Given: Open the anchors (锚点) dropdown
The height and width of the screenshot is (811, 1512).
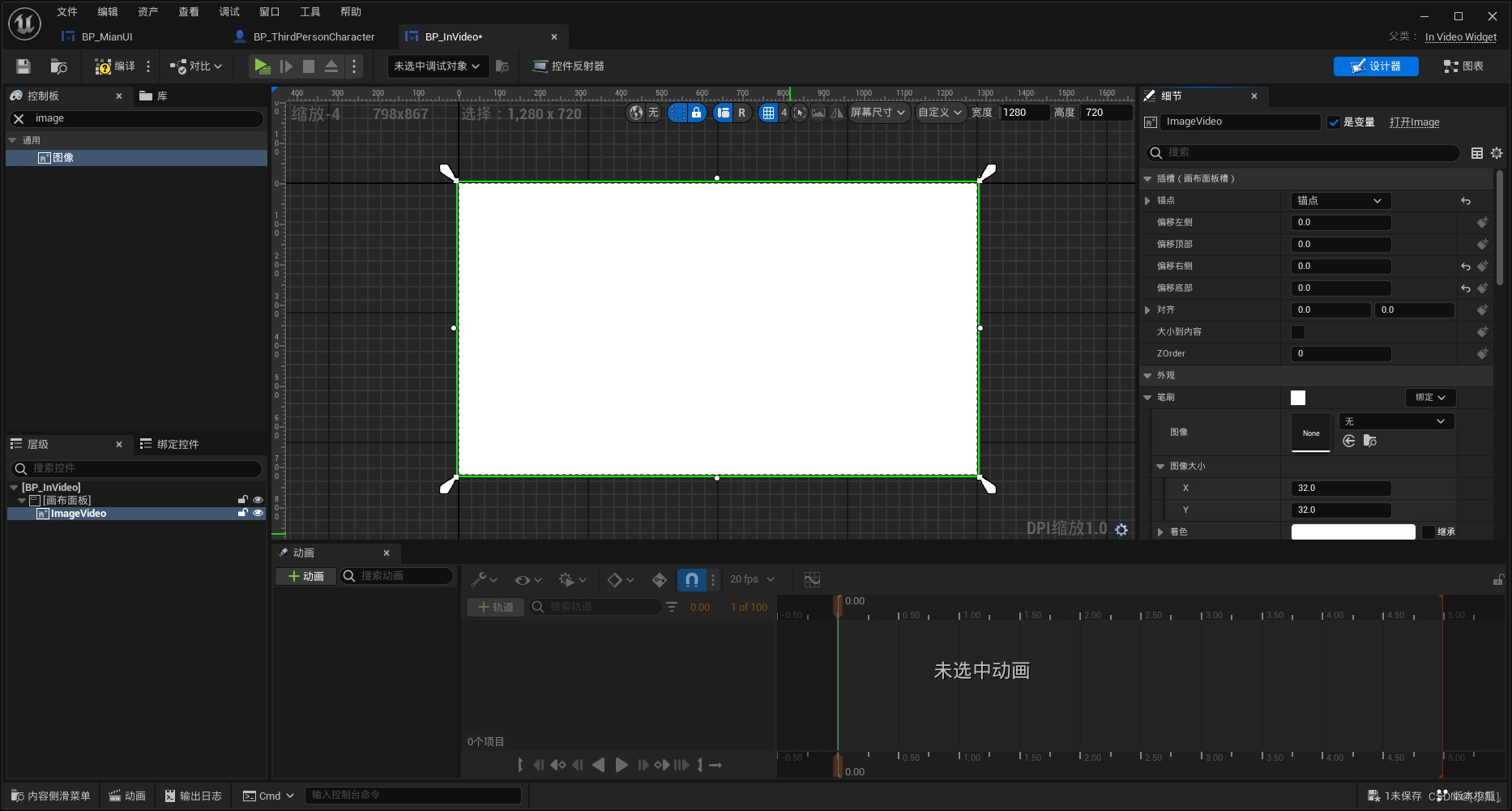Looking at the screenshot, I should pos(1341,201).
